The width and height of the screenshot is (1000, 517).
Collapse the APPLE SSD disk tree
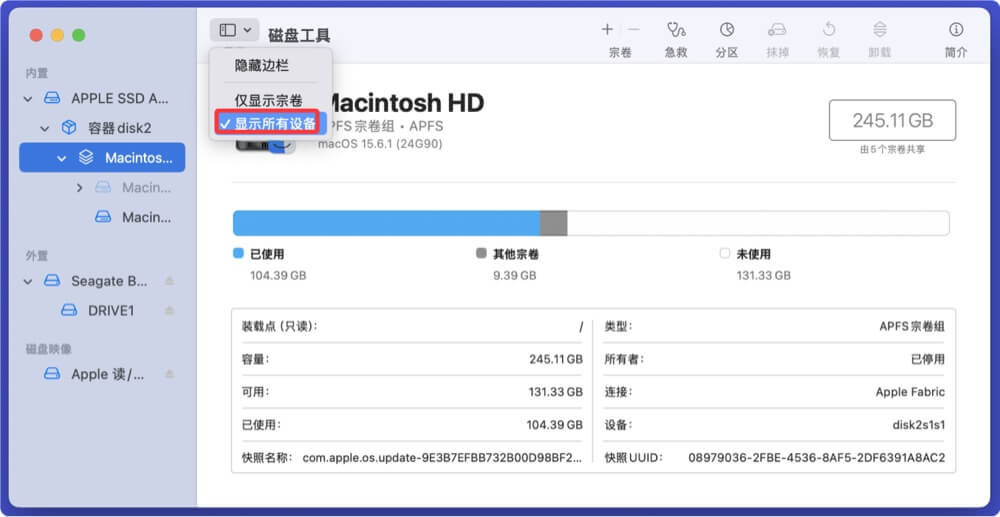point(27,99)
